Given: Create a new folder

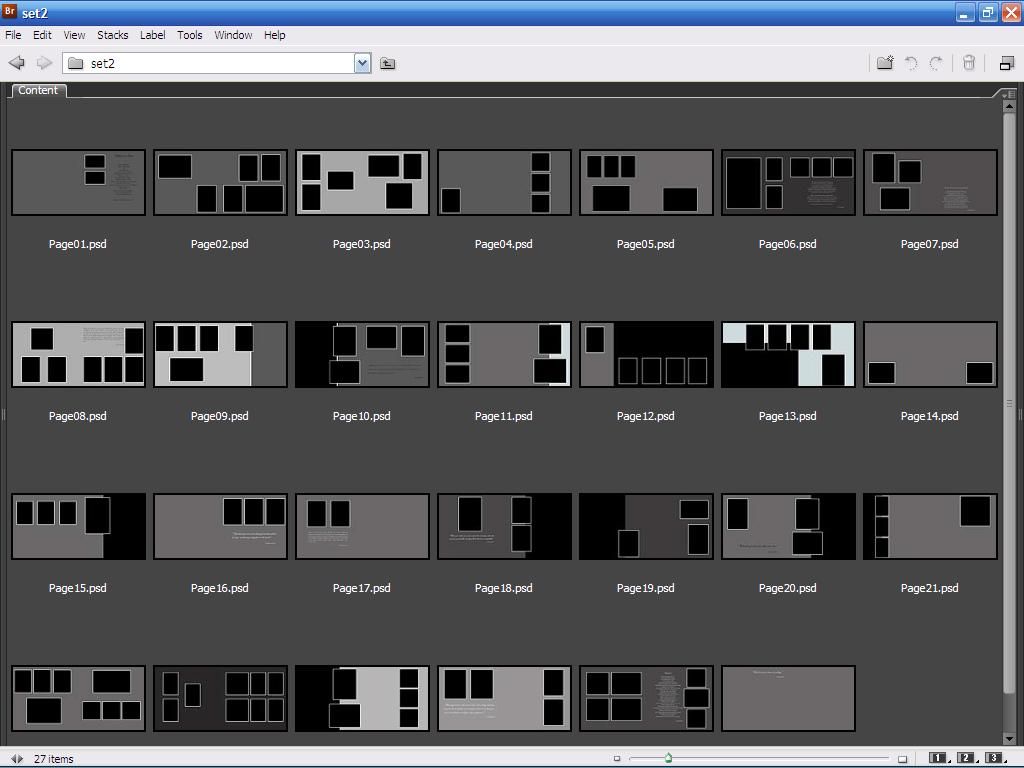Looking at the screenshot, I should [885, 63].
